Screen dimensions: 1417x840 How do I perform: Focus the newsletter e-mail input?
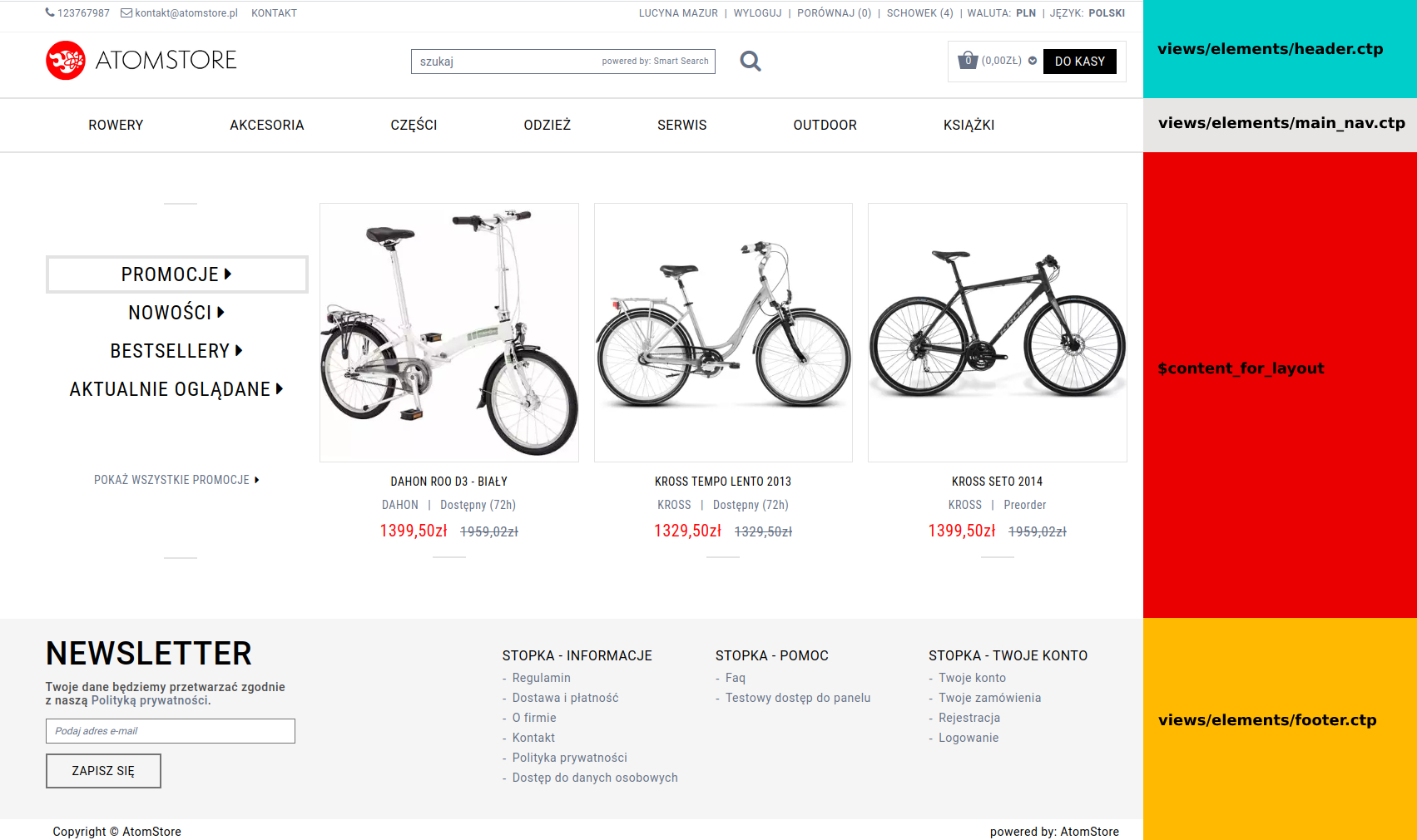click(x=171, y=731)
